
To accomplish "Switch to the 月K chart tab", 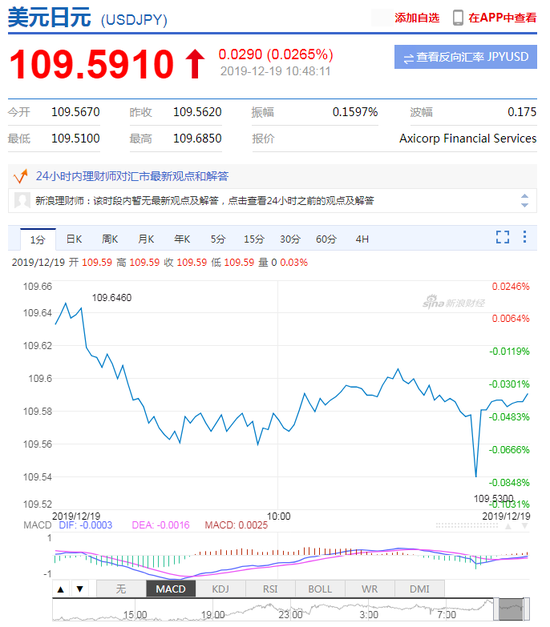I will pyautogui.click(x=146, y=239).
